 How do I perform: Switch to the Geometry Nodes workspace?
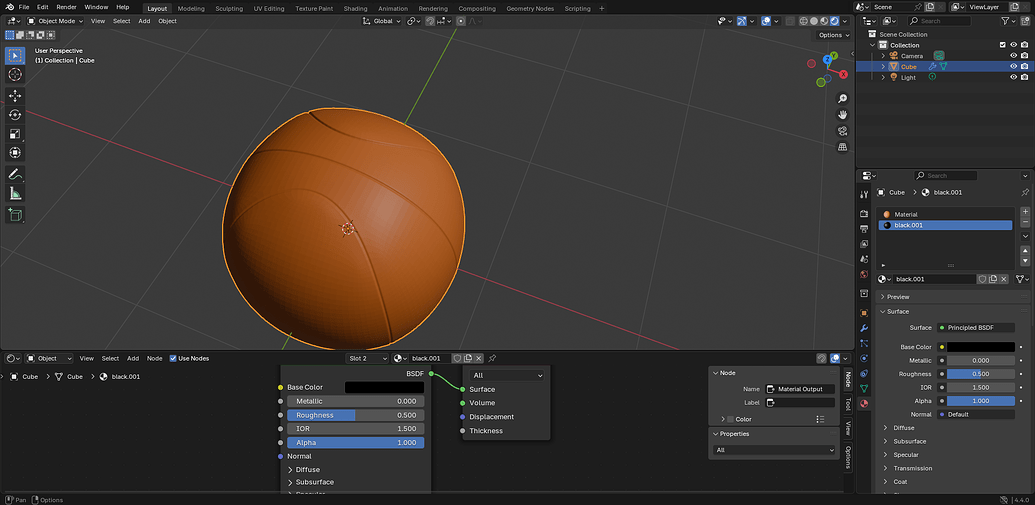[530, 9]
